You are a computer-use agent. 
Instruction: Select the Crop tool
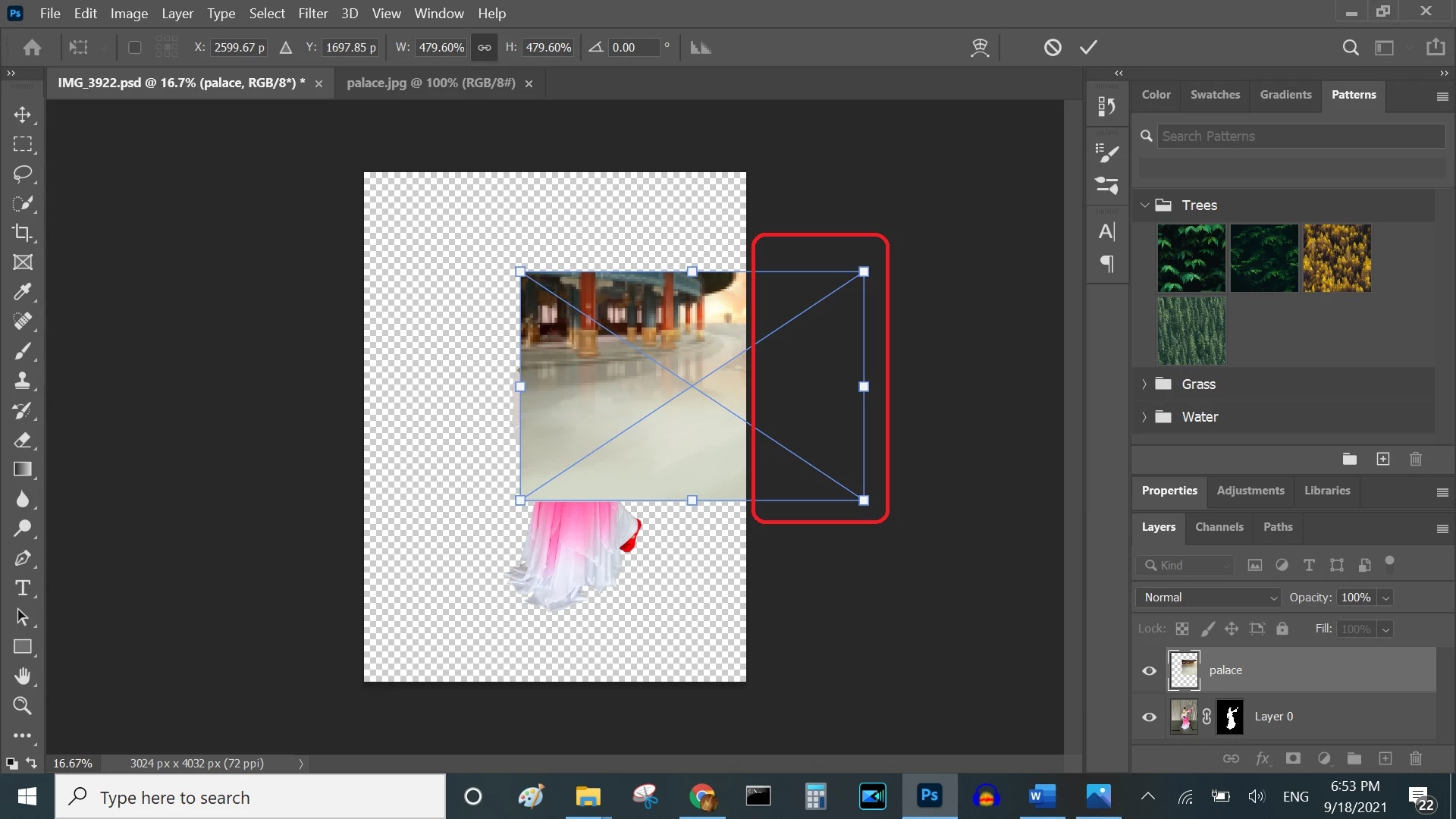tap(23, 233)
